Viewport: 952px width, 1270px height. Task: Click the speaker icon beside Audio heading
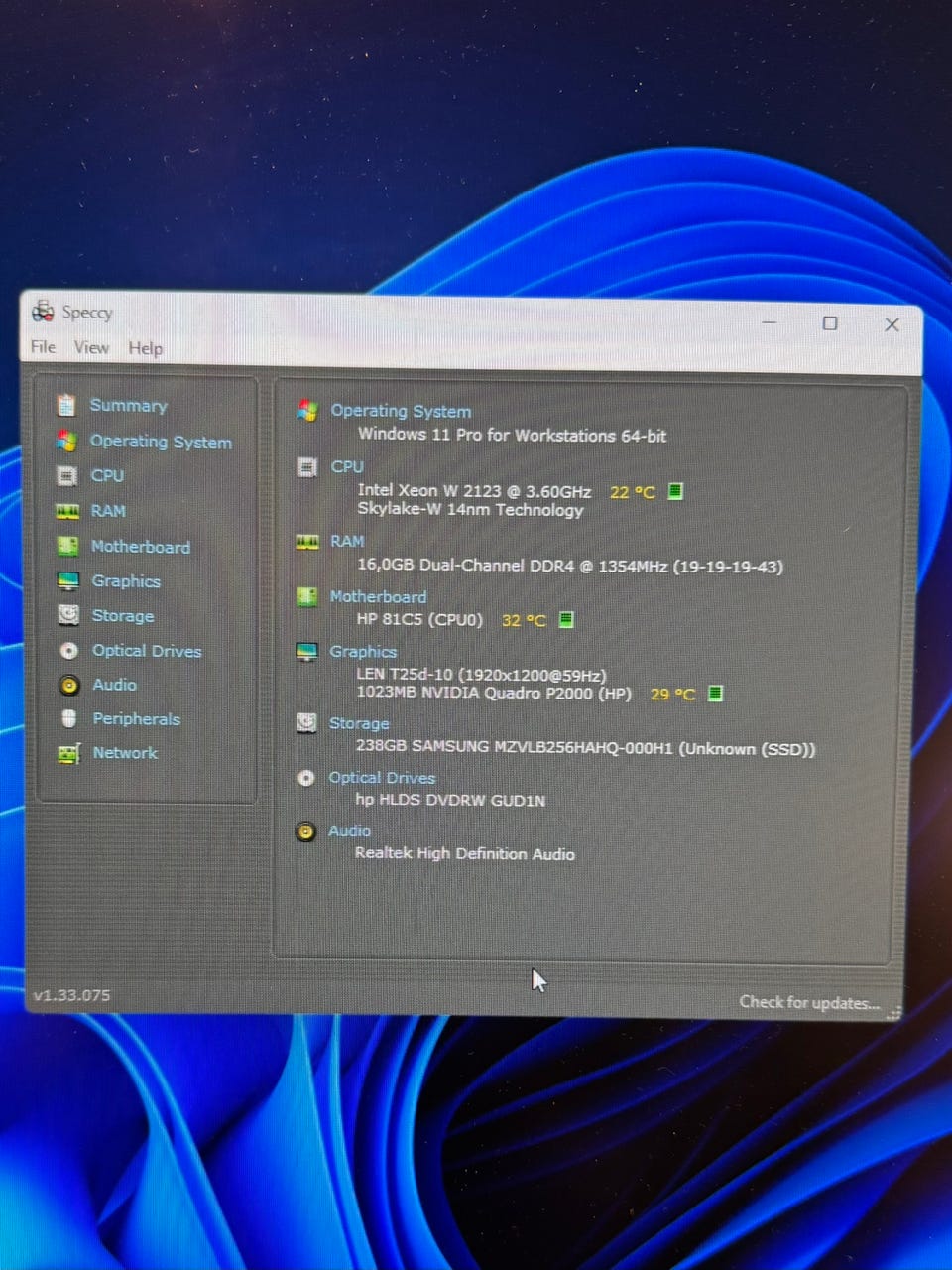tap(306, 831)
